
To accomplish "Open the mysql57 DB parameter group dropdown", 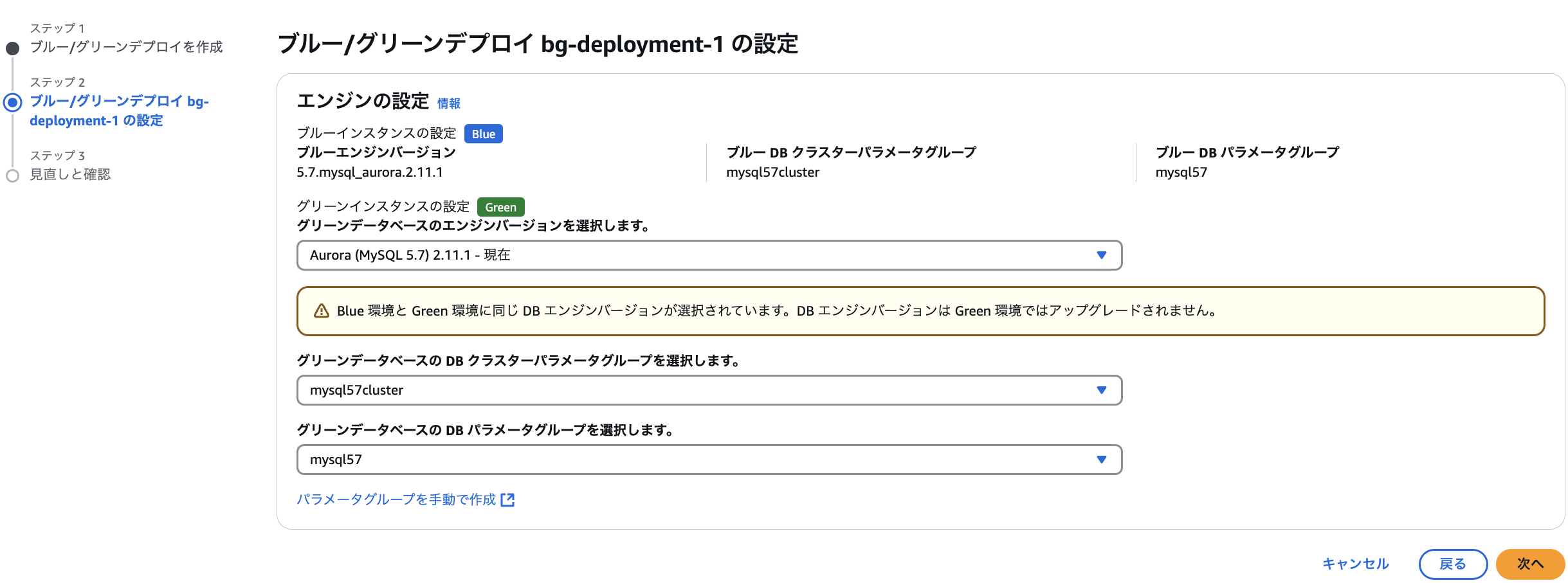I will coord(709,460).
